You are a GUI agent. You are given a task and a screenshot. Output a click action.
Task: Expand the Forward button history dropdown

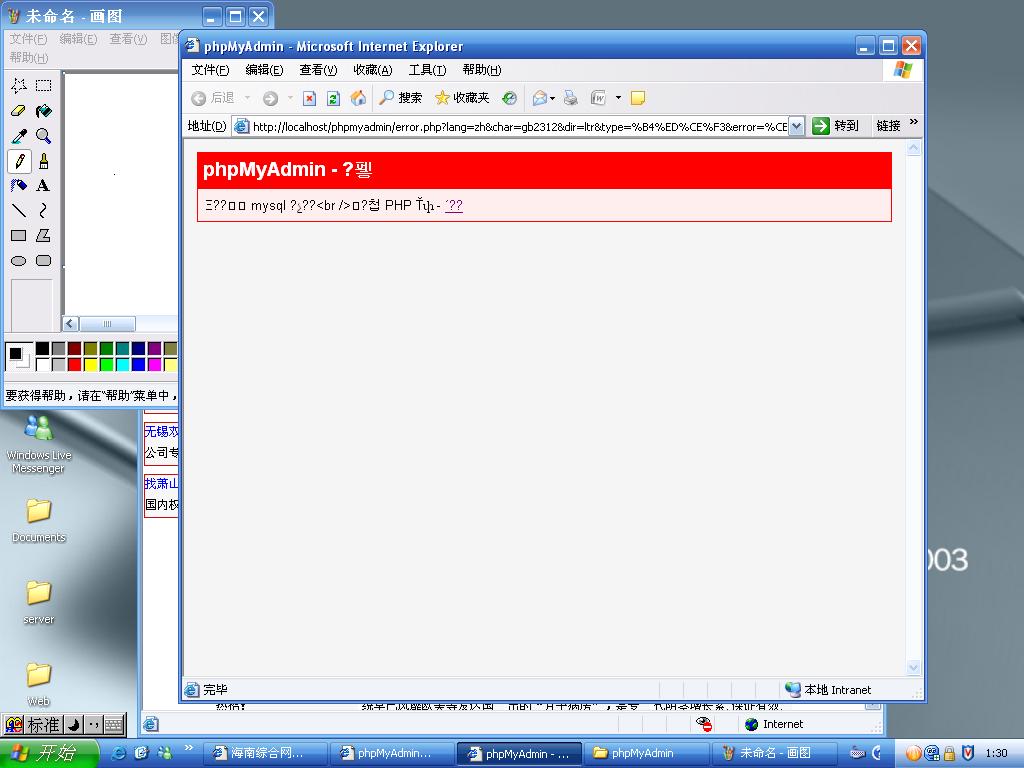point(290,98)
